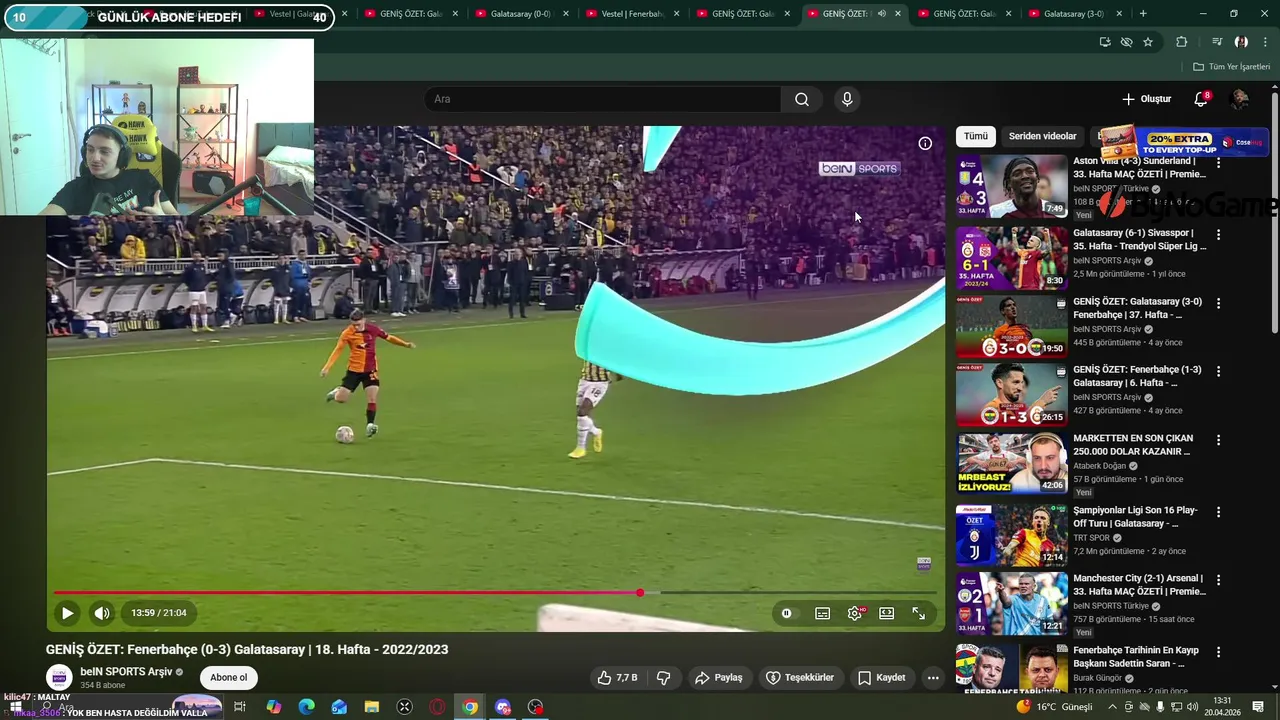Open the Chrome three-dot menu

click(x=1263, y=42)
